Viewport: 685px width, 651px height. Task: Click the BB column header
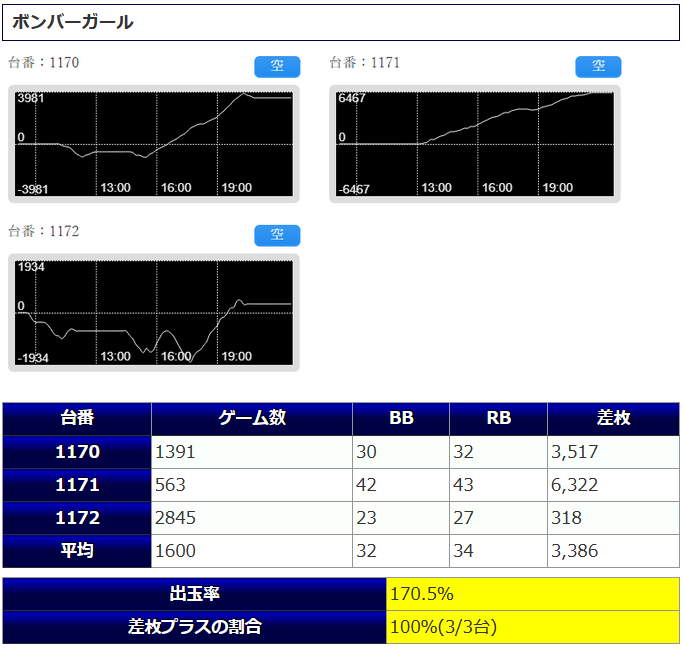[x=400, y=418]
